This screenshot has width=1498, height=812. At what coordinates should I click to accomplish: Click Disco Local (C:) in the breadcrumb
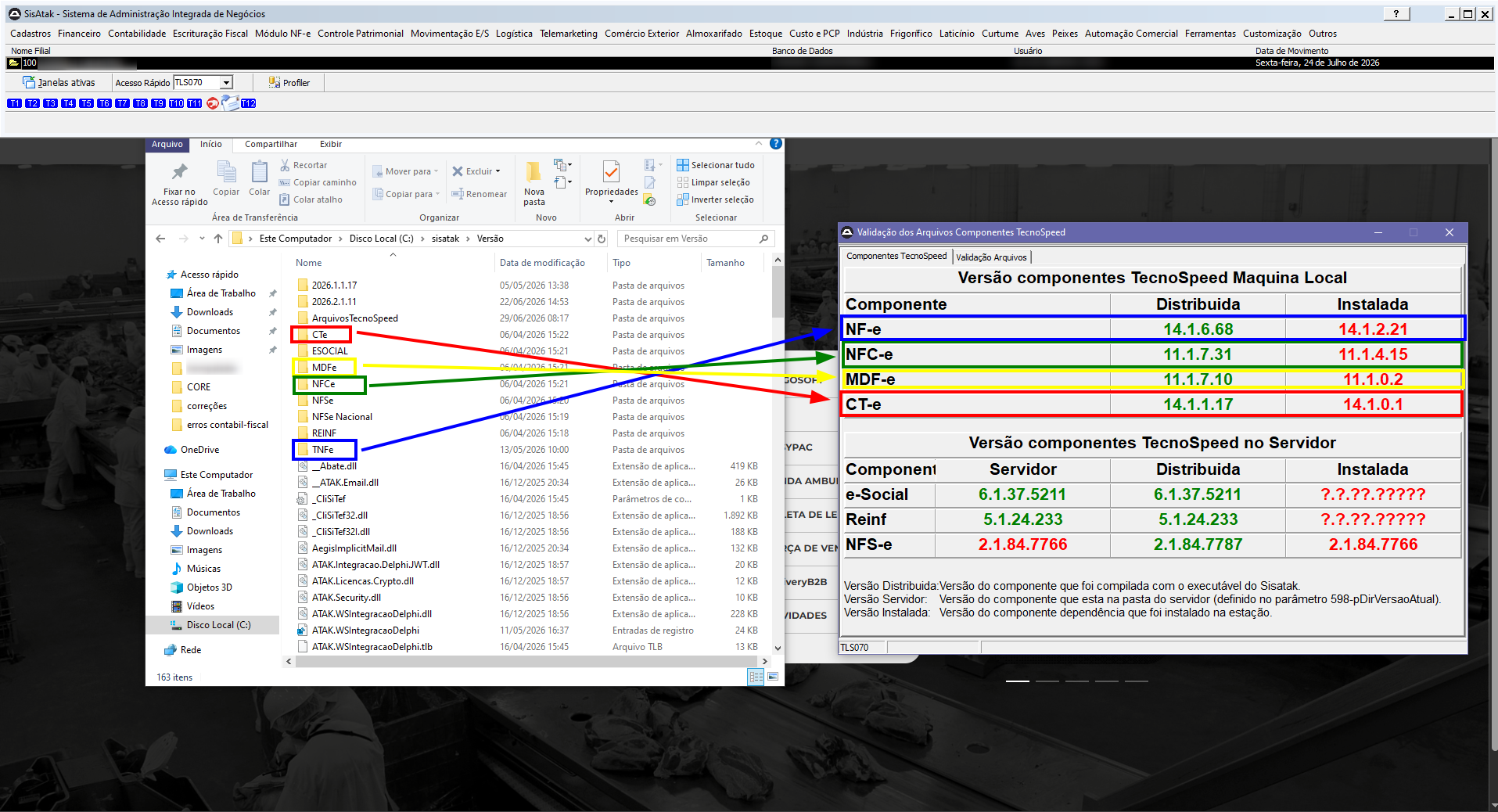382,239
